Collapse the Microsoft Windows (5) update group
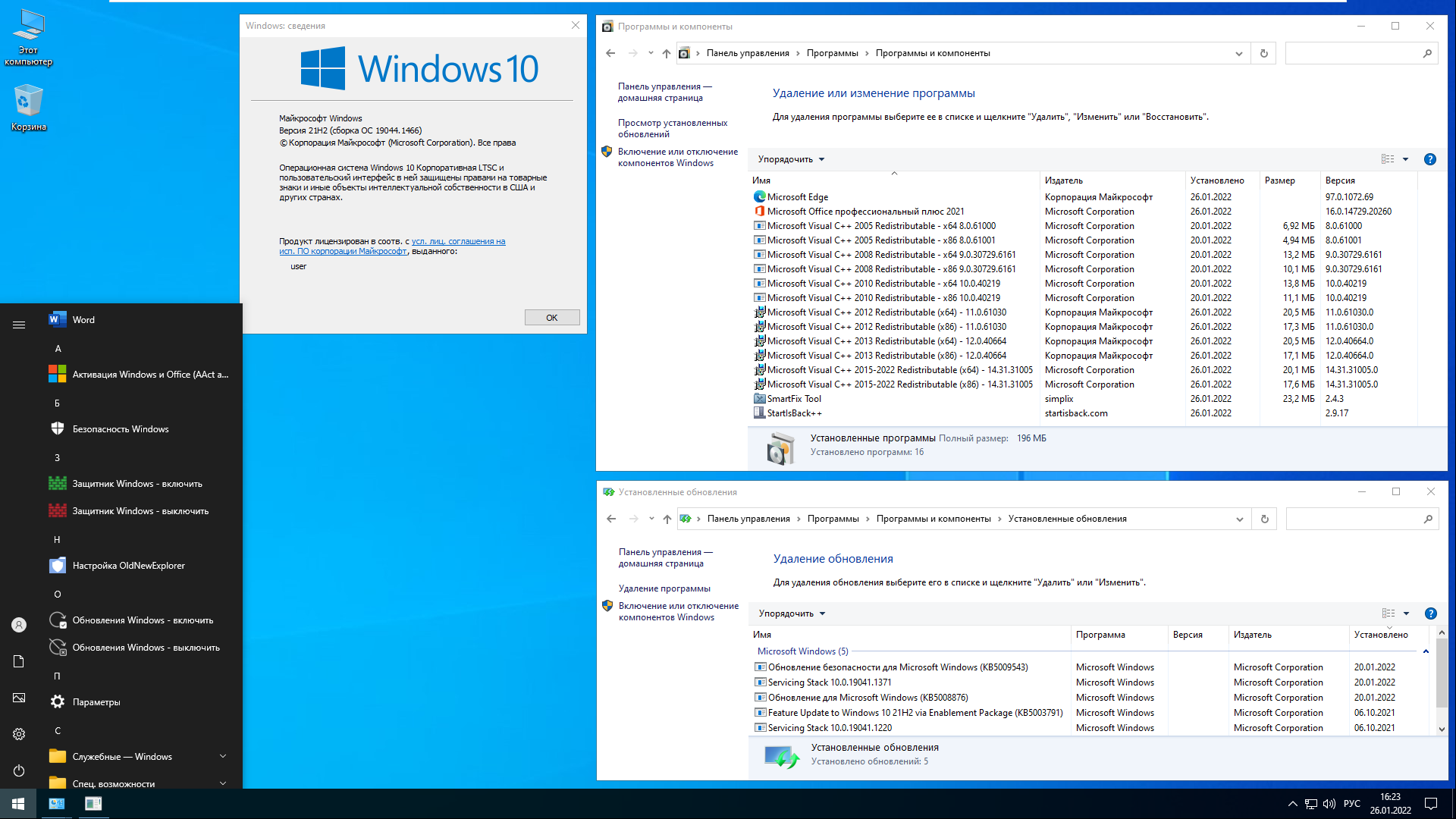The width and height of the screenshot is (1456, 819). [1426, 651]
